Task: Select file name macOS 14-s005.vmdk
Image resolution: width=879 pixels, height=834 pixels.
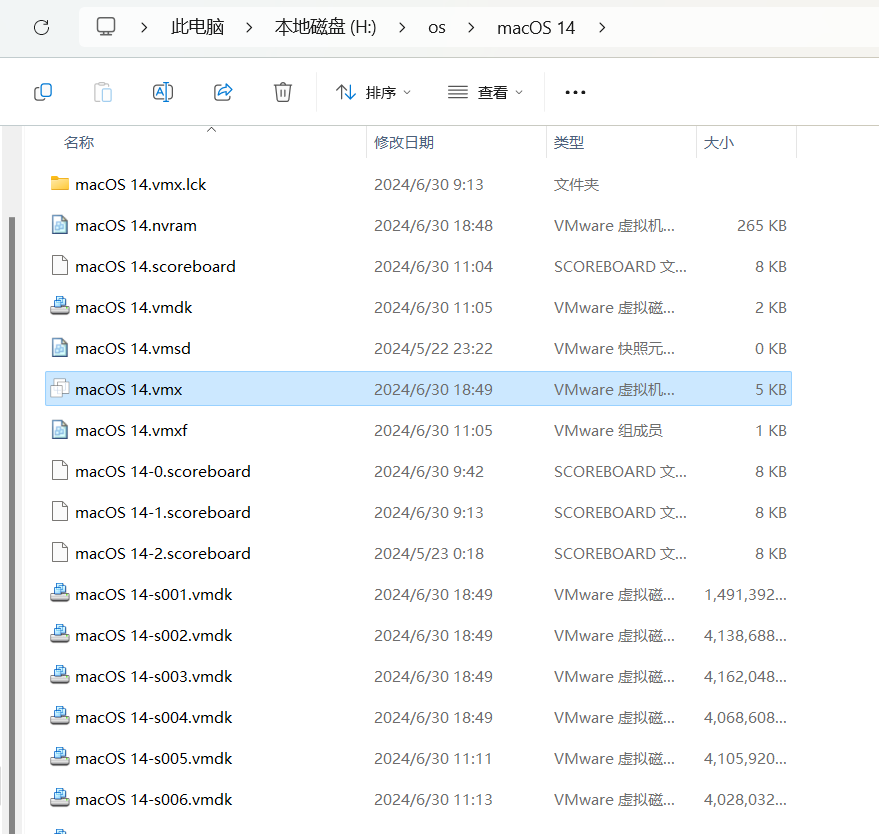Action: 154,758
